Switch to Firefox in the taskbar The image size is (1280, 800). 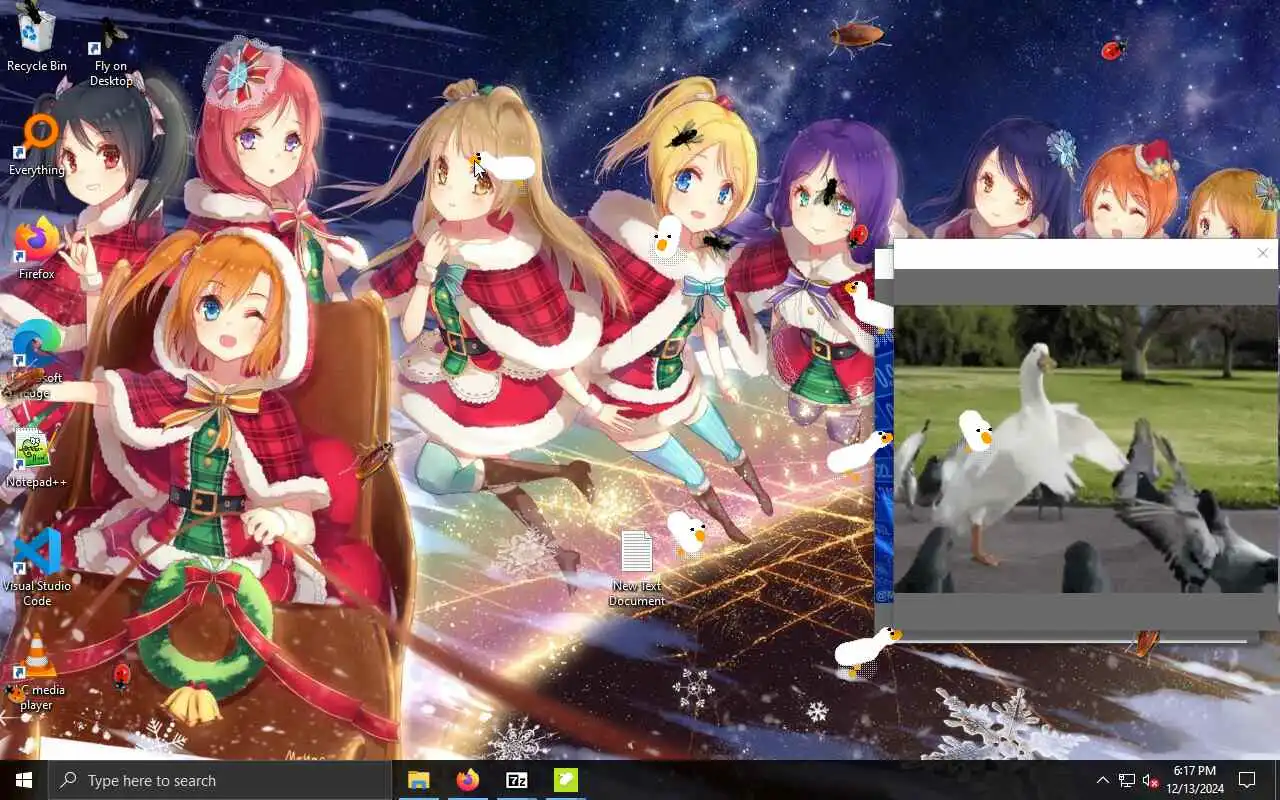click(x=467, y=780)
